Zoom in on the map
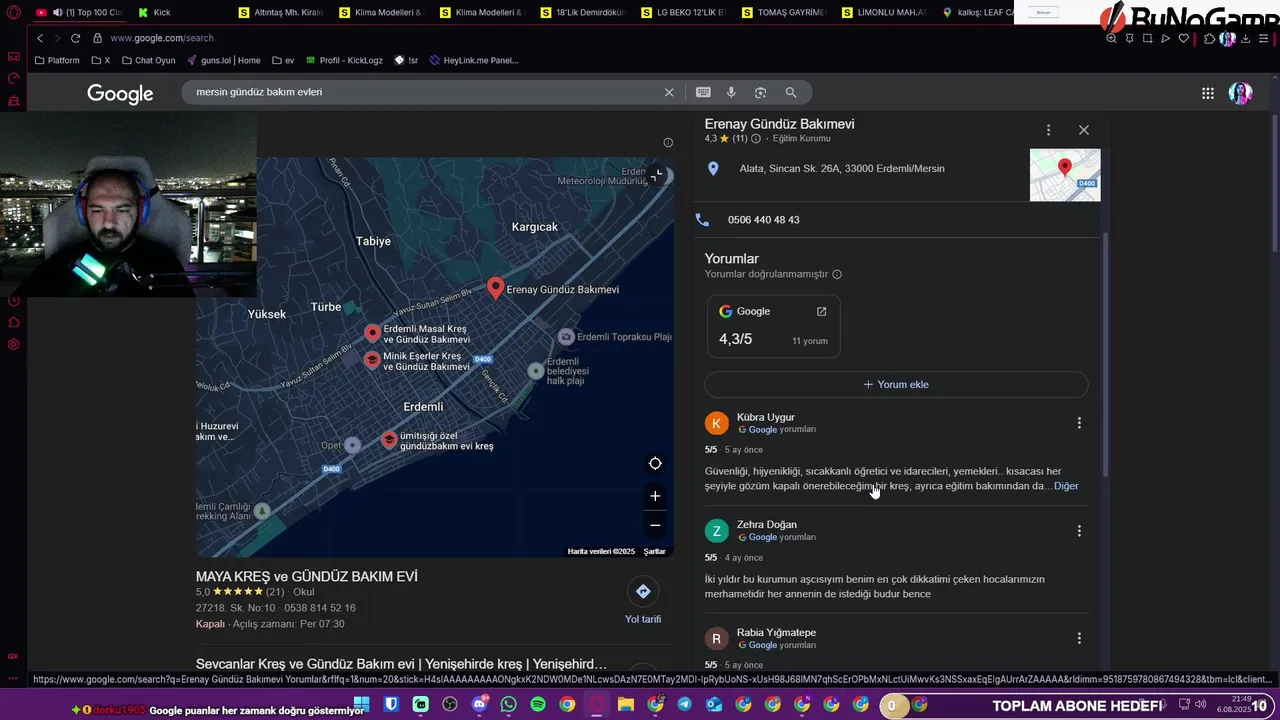 tap(655, 496)
